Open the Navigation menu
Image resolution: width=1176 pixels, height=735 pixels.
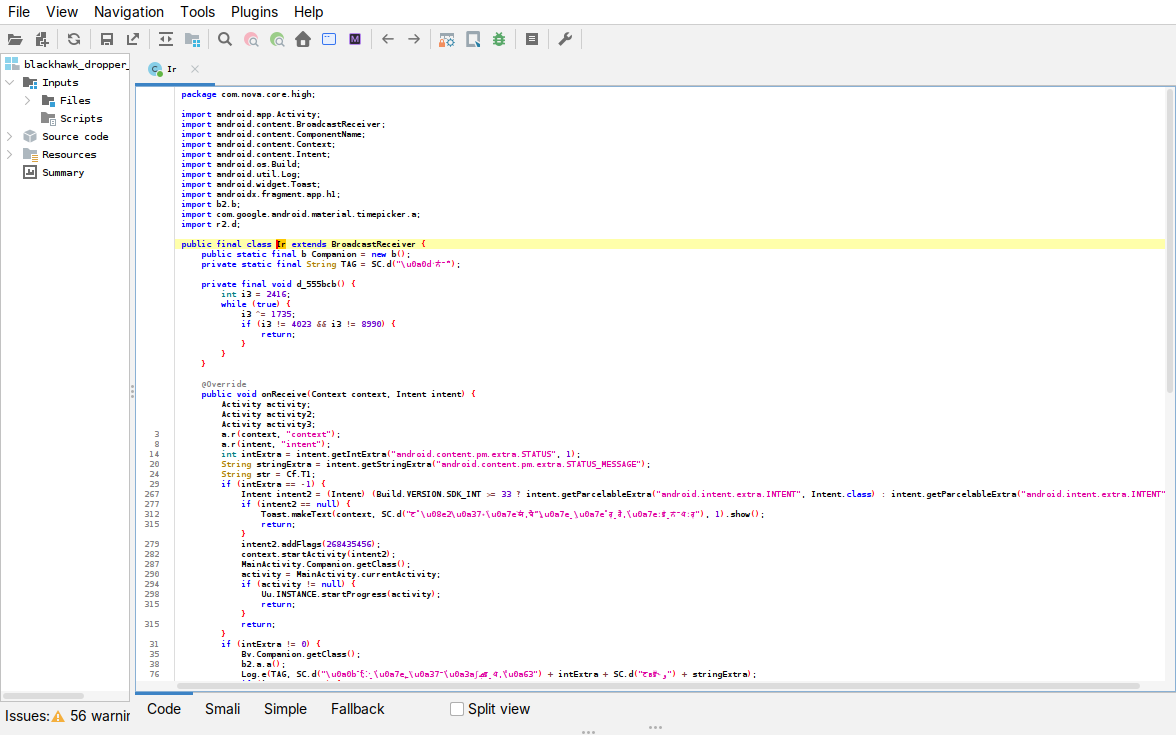click(129, 12)
